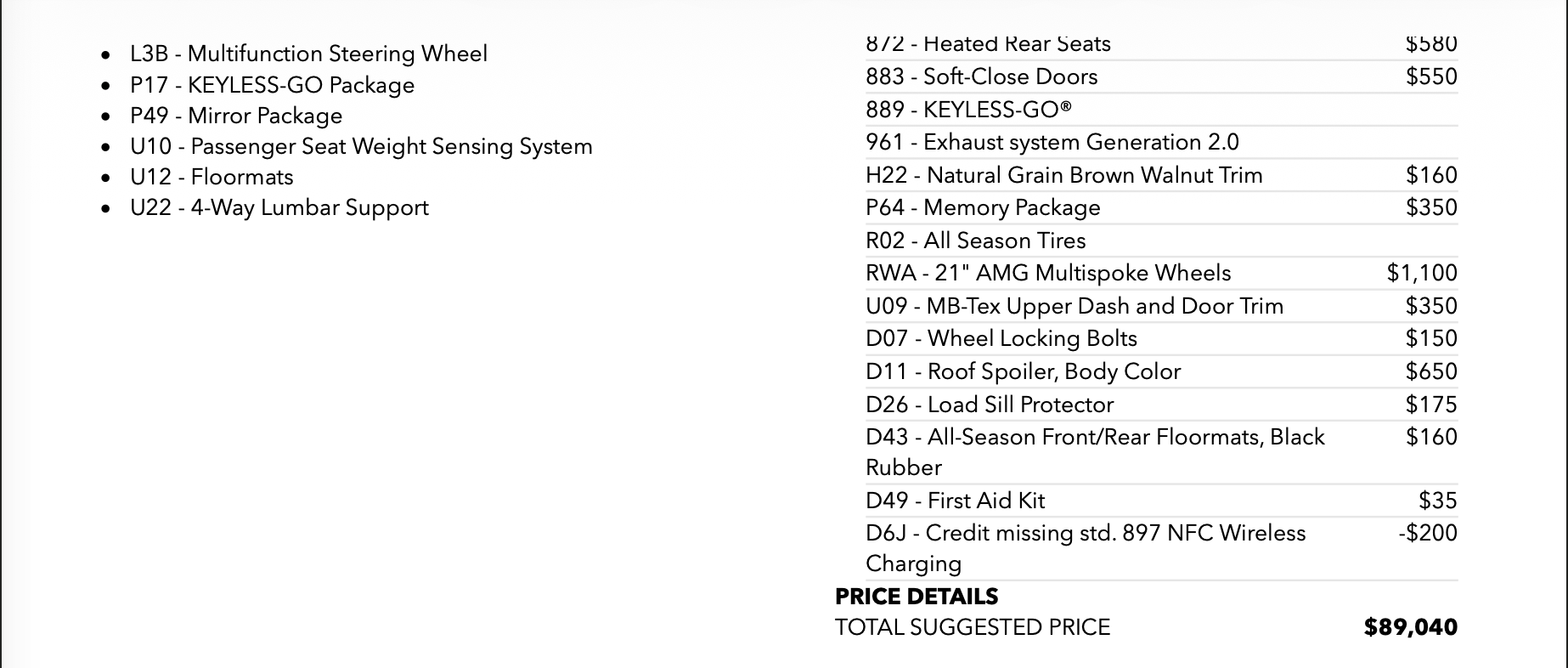Select the D49 First Aid Kit row
Viewport: 1568px width, 668px height.
(1161, 501)
